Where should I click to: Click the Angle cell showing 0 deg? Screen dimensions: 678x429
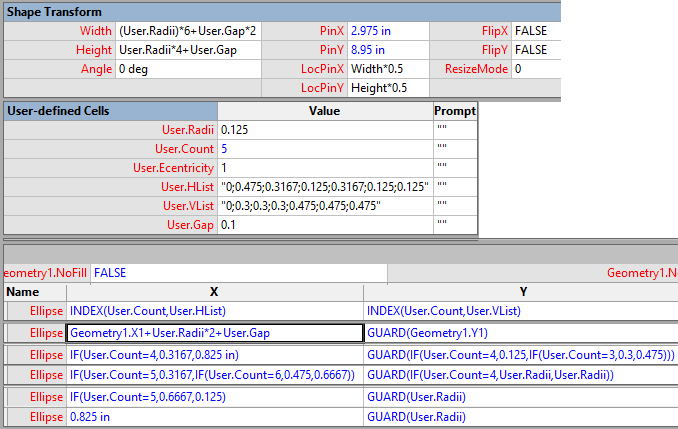coord(188,69)
